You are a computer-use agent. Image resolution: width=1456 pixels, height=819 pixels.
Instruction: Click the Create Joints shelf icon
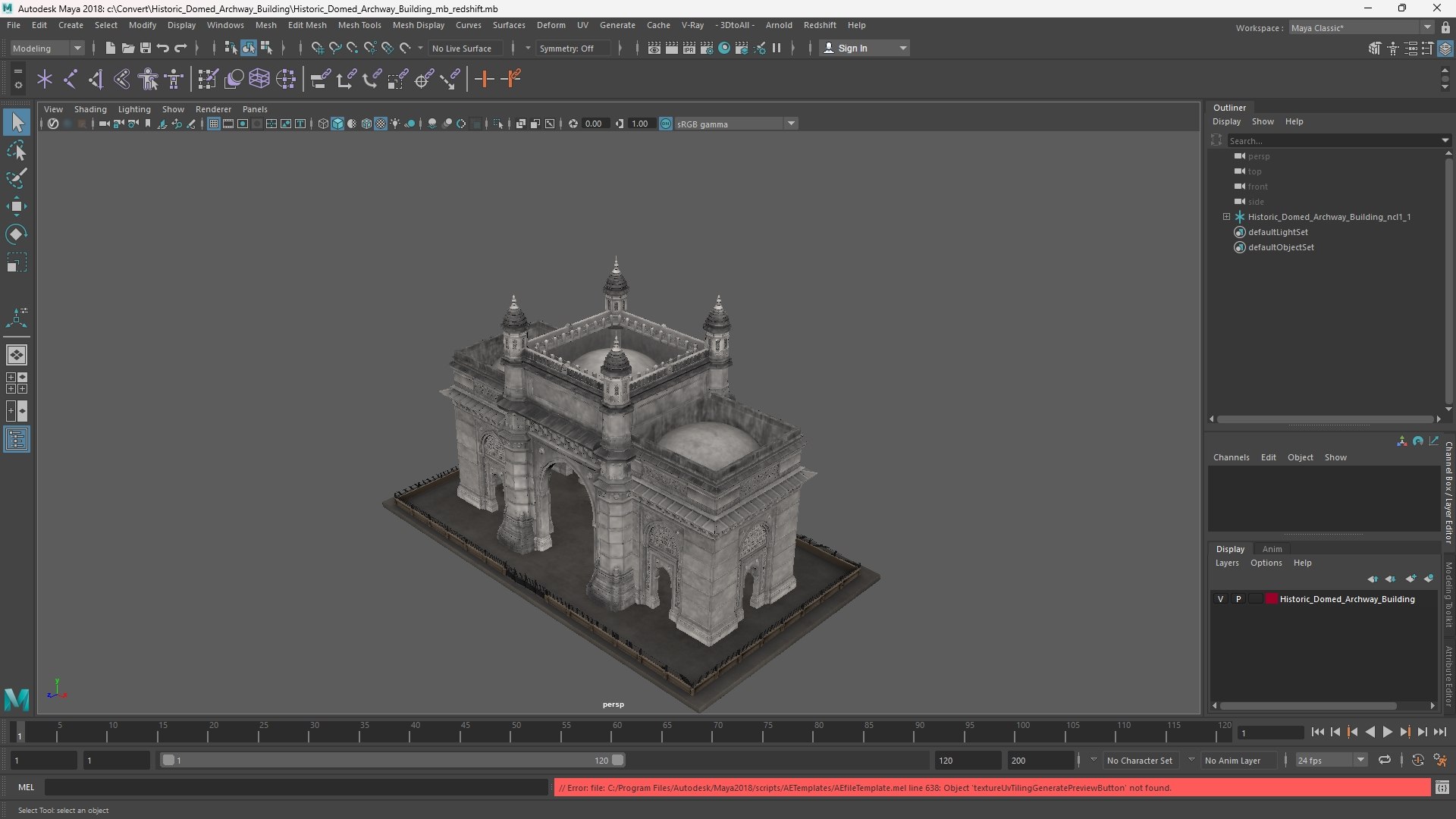tap(71, 79)
